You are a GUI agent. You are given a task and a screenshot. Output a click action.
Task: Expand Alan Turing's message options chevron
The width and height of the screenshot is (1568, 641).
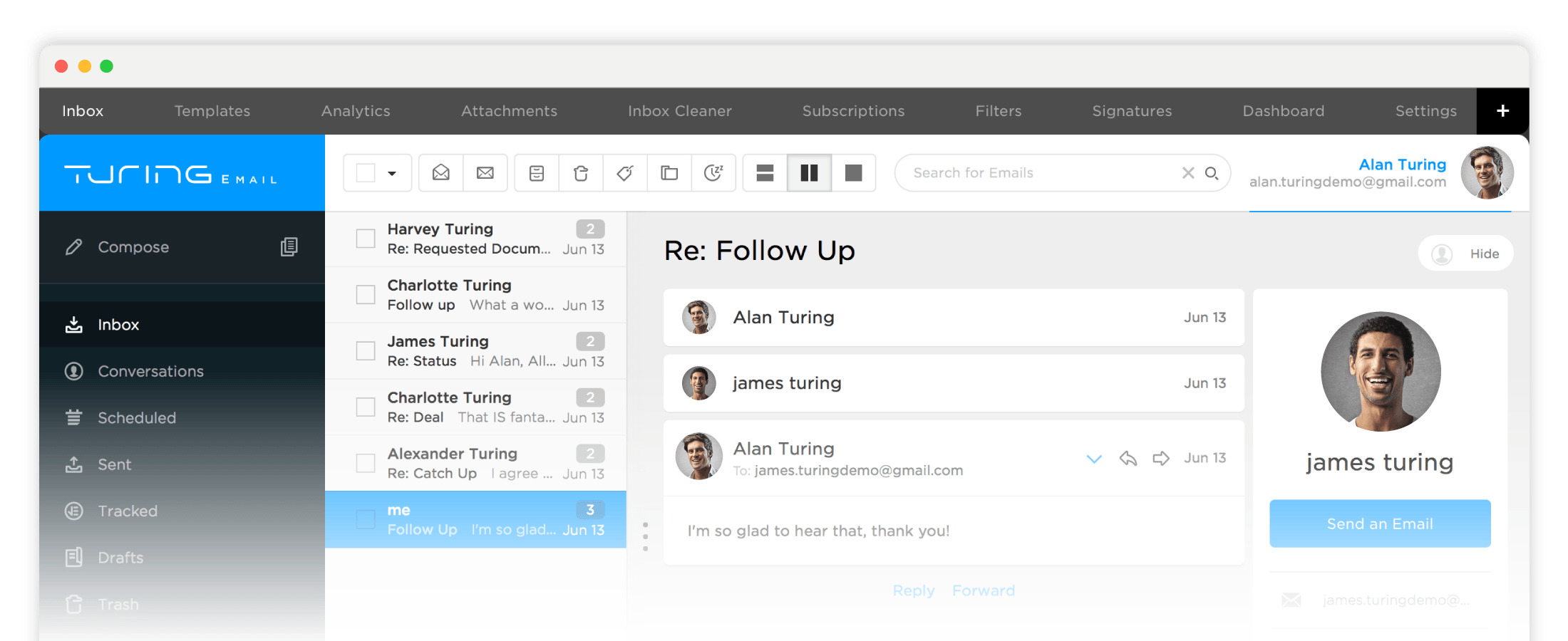pyautogui.click(x=1094, y=459)
